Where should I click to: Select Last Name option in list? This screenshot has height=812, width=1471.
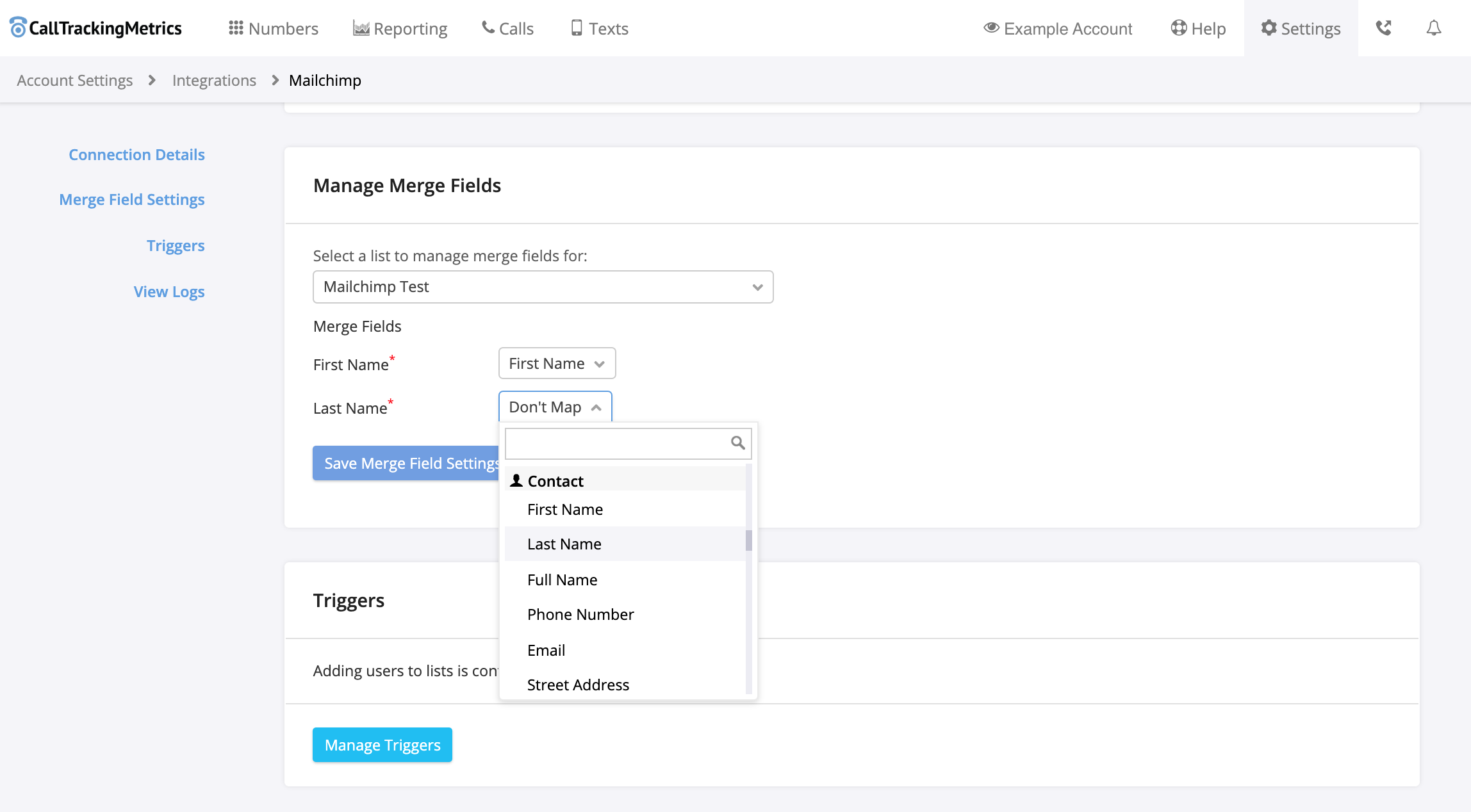click(625, 544)
